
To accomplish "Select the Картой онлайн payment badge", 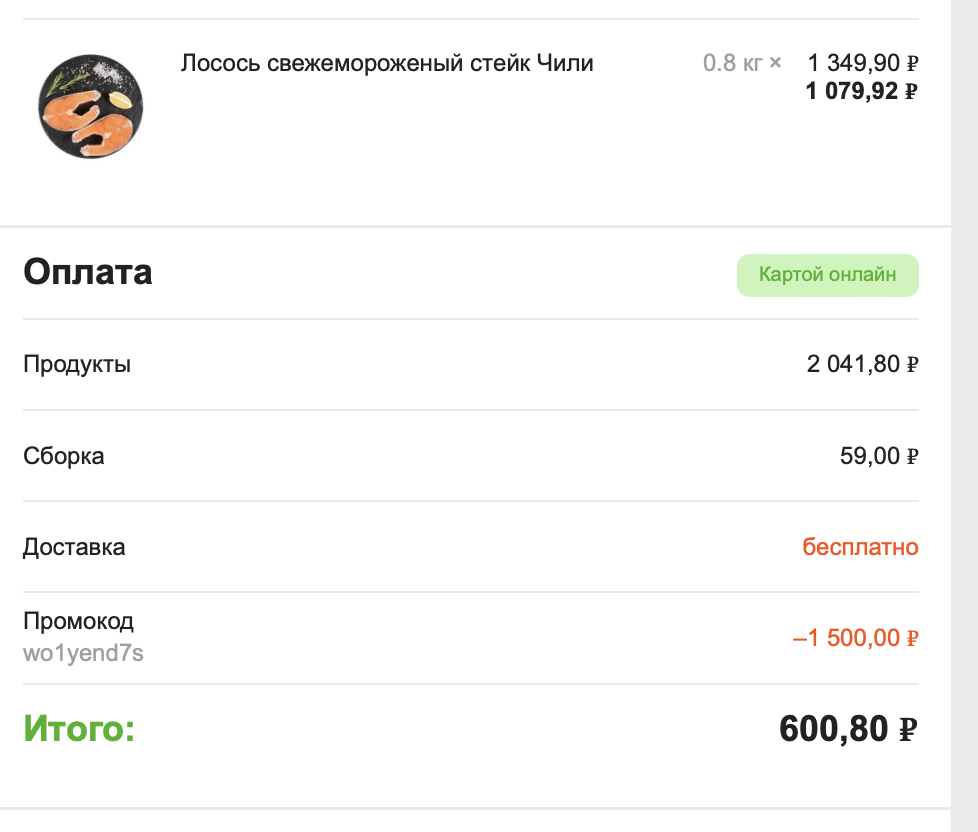I will click(x=828, y=275).
